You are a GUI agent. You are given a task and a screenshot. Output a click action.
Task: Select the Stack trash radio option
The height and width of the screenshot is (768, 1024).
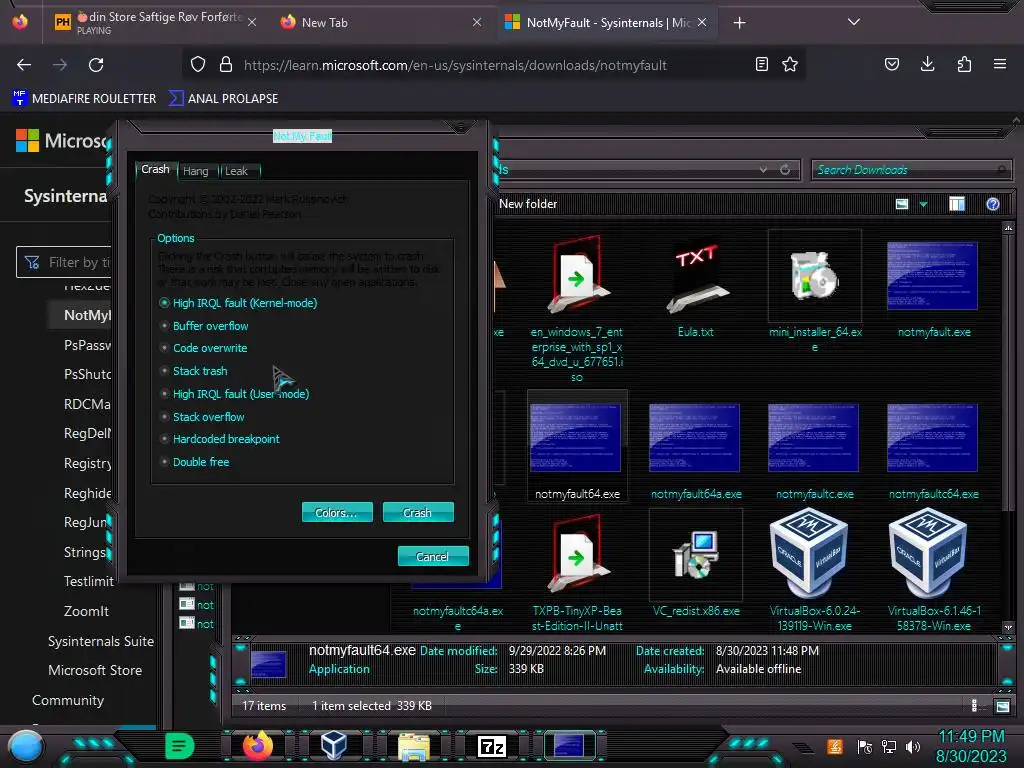(x=194, y=371)
